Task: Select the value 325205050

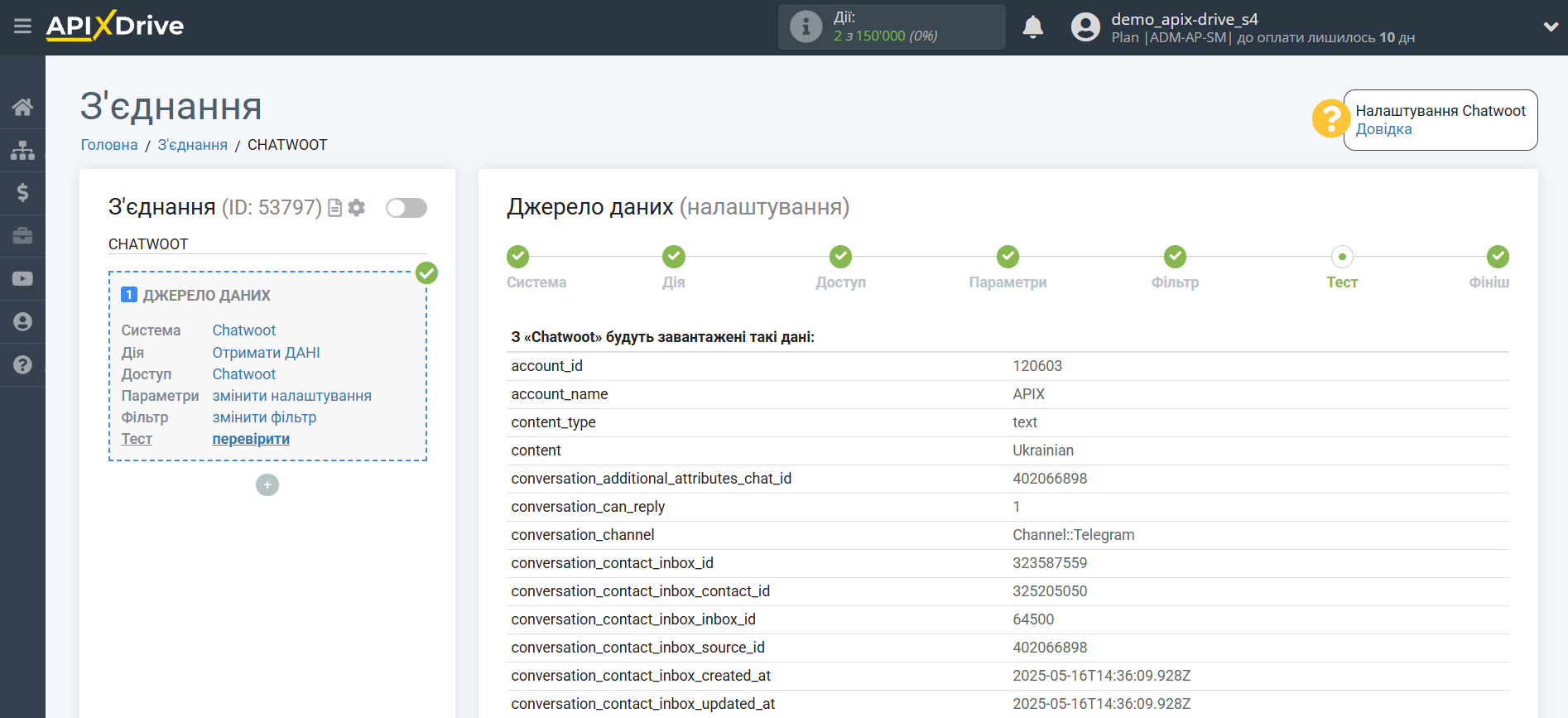Action: (1049, 591)
